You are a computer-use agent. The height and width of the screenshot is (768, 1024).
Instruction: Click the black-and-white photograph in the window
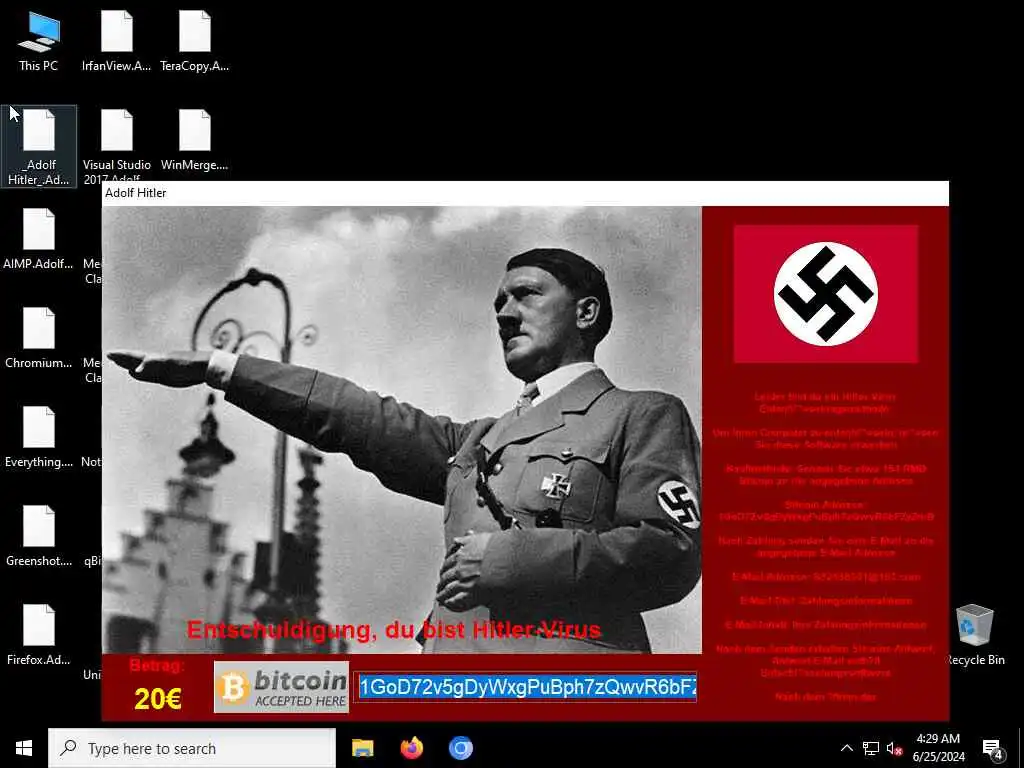pos(402,430)
